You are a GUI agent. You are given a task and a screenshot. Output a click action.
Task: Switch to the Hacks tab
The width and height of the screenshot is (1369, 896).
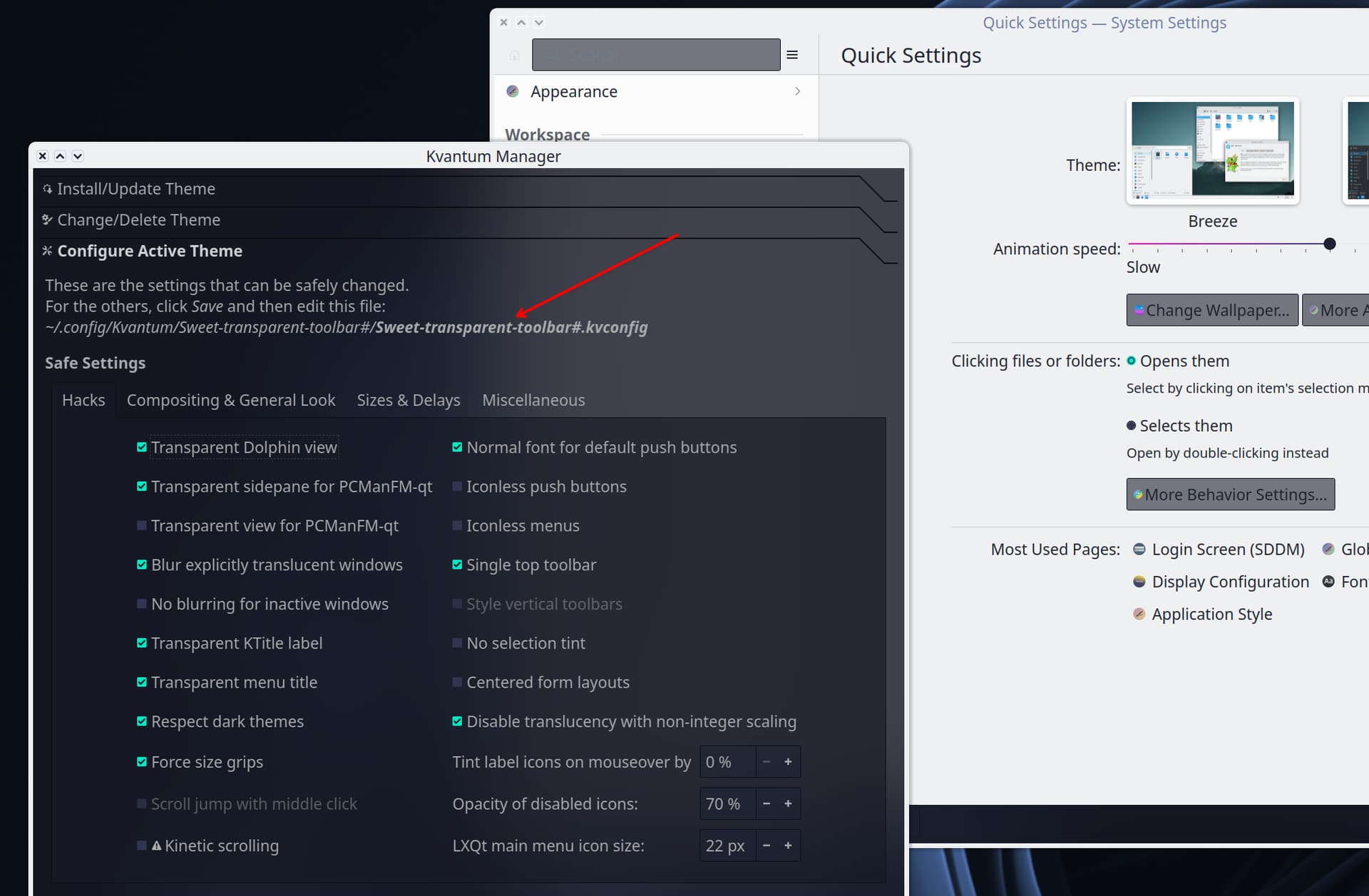point(83,400)
